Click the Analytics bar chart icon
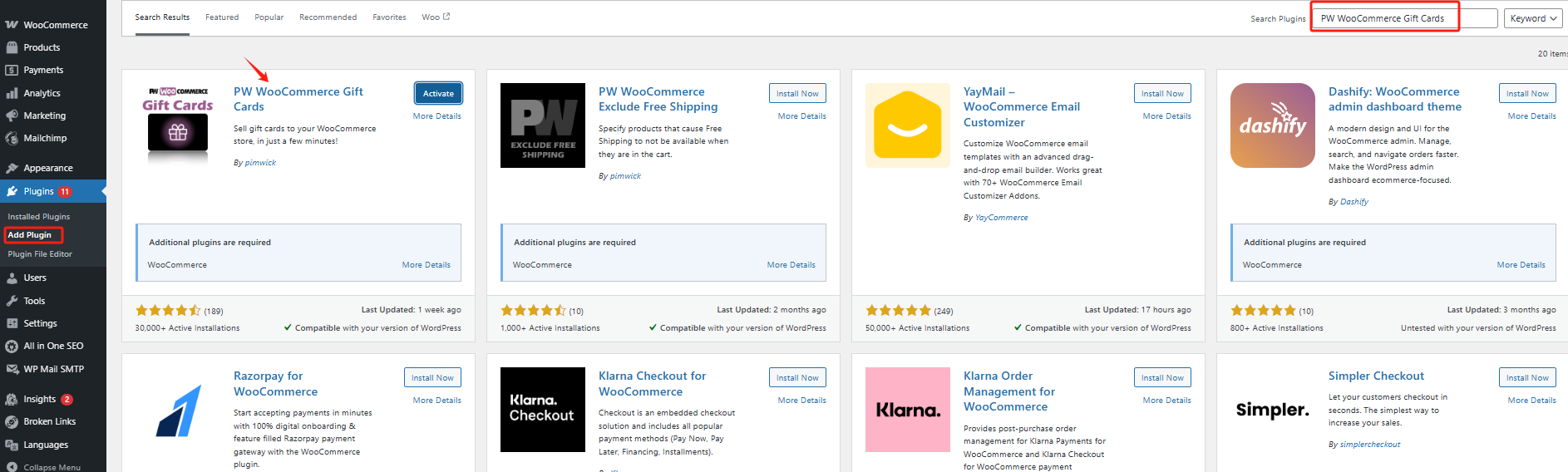 coord(12,93)
